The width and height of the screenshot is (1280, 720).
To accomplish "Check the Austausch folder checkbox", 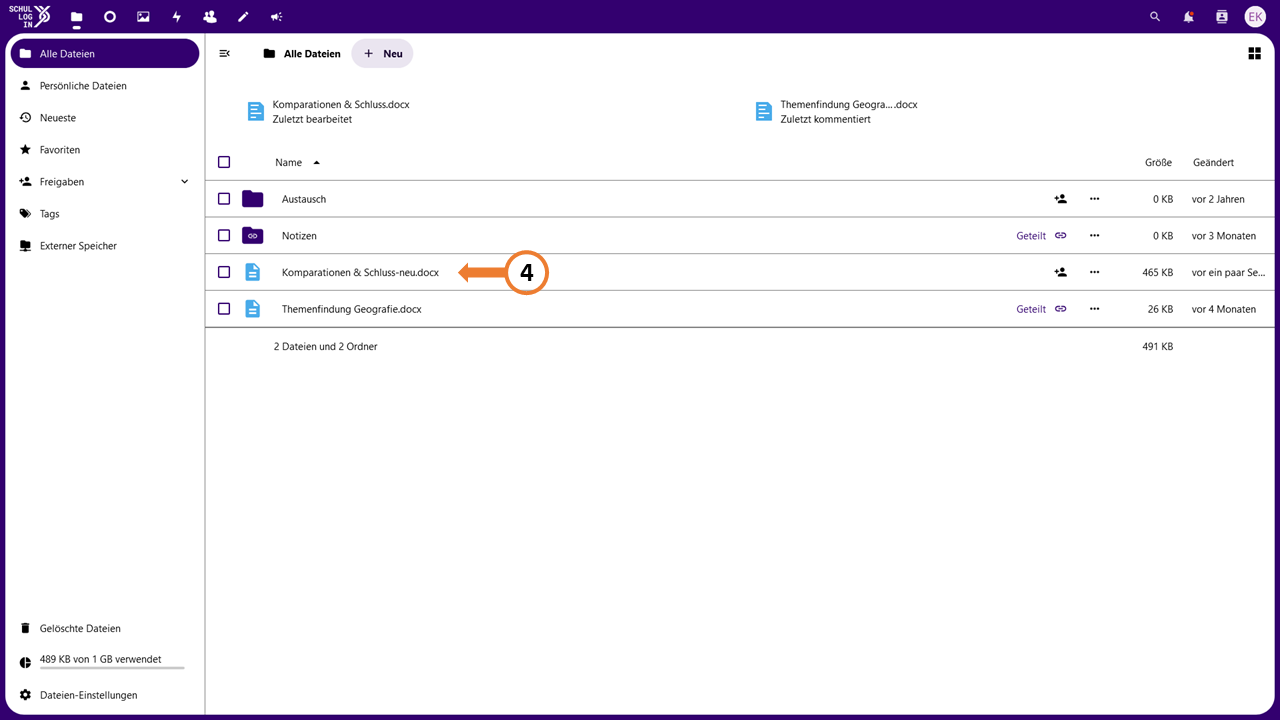I will pyautogui.click(x=224, y=199).
